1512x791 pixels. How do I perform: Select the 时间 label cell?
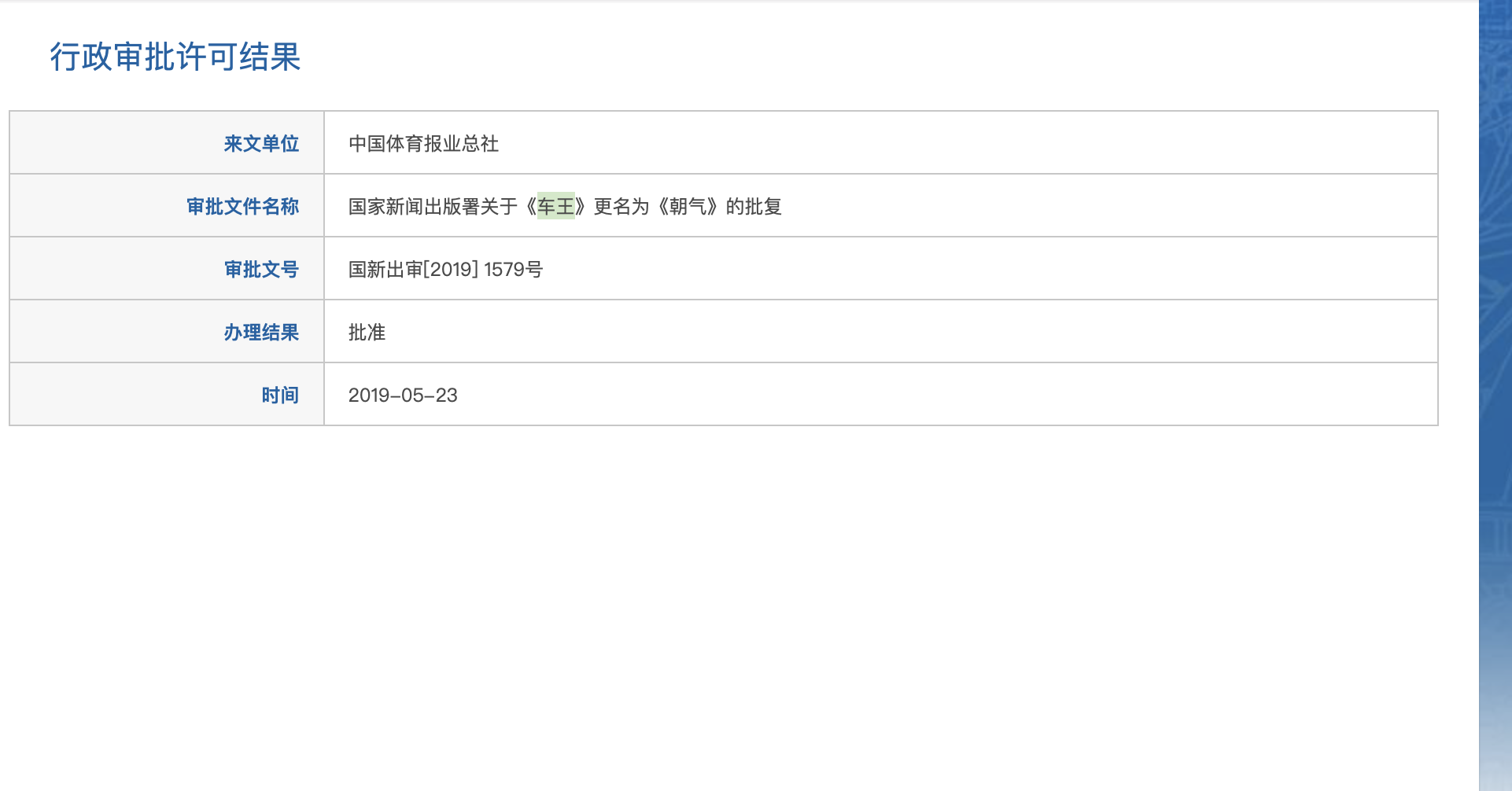point(167,394)
